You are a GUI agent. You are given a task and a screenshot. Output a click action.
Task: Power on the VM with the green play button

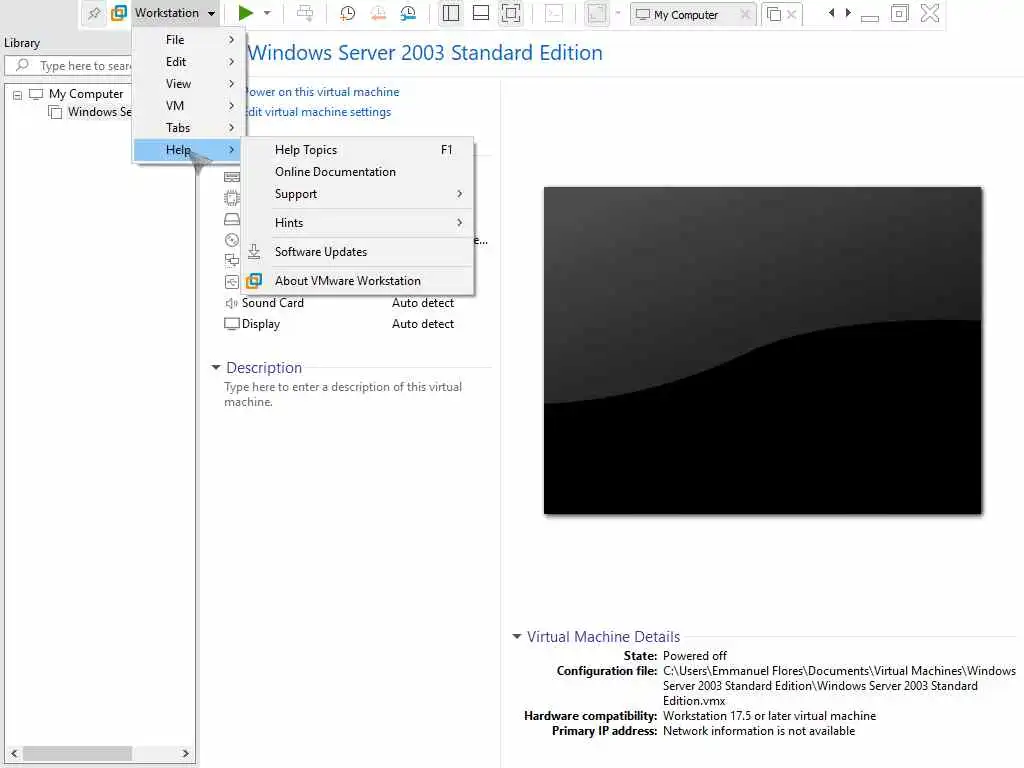click(246, 13)
